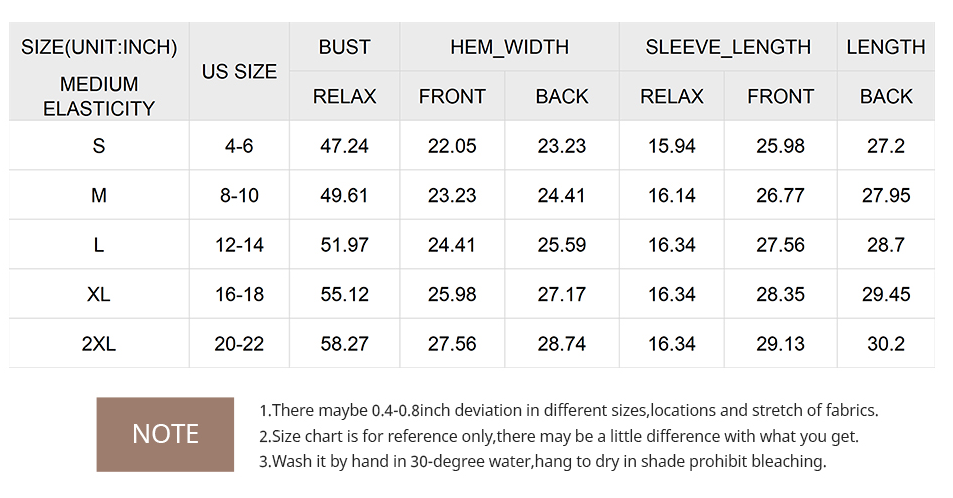The image size is (953, 498).
Task: Click the LENGTH column header
Action: tap(885, 47)
